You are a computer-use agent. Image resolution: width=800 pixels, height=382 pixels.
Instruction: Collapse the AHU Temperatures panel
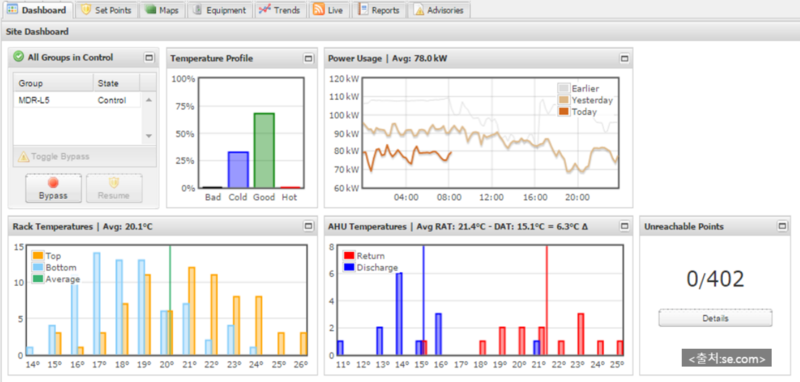[624, 226]
